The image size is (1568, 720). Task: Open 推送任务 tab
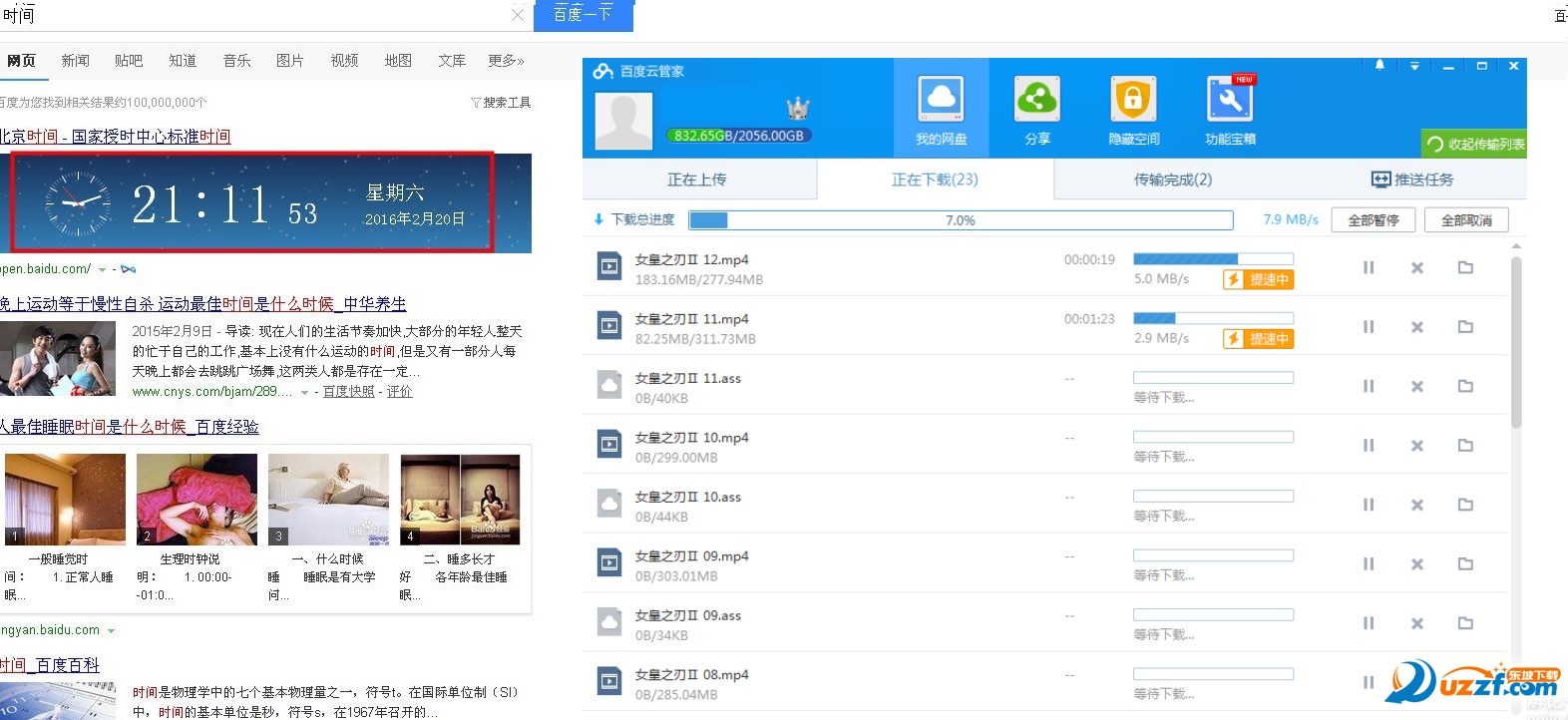pos(1412,180)
